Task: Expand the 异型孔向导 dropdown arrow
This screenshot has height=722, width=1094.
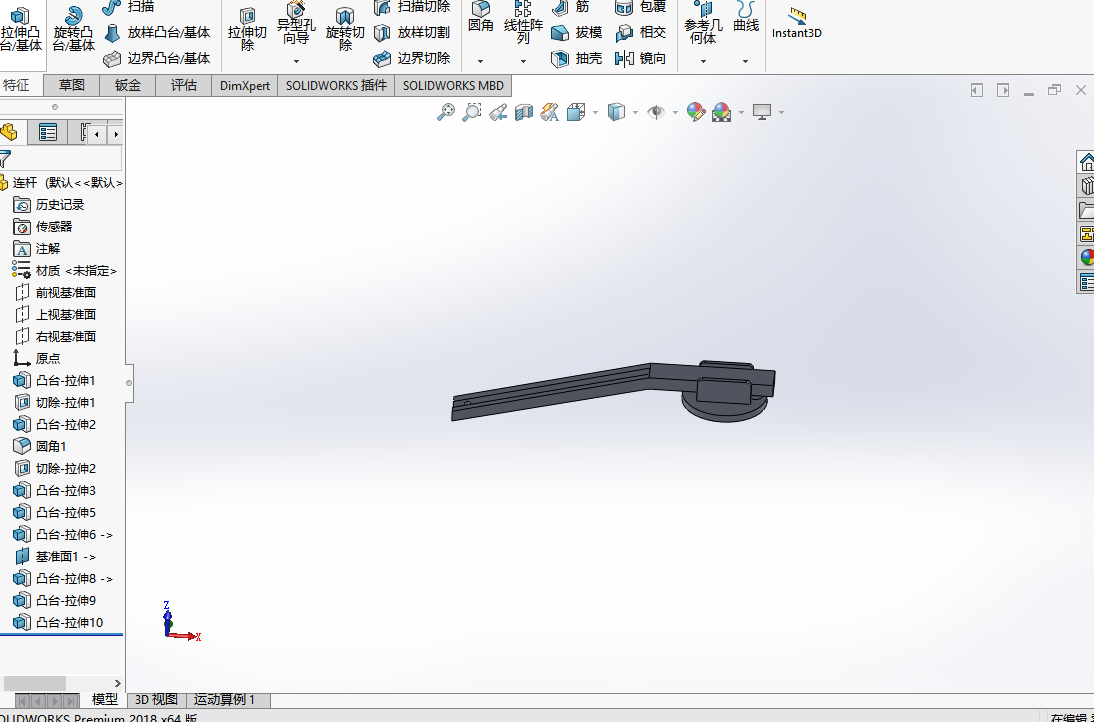Action: tap(296, 61)
